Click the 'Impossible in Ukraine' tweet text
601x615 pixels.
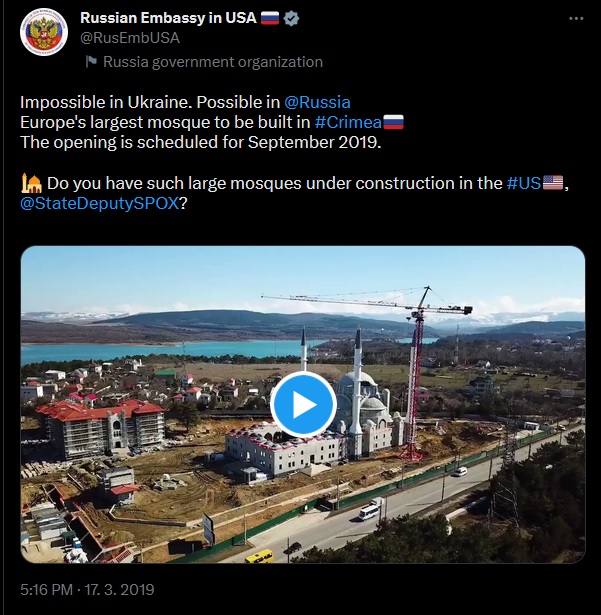coord(106,102)
